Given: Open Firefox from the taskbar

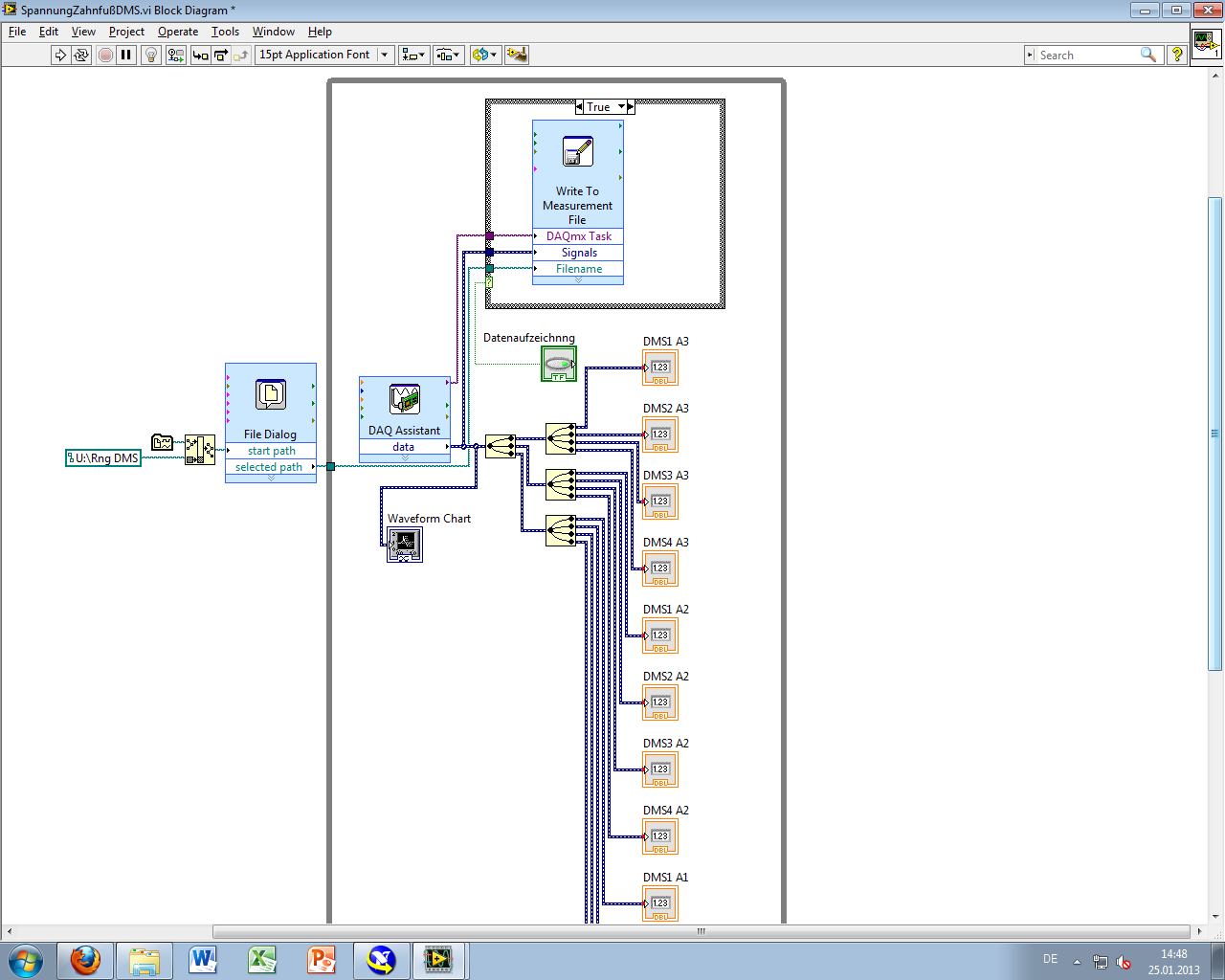Looking at the screenshot, I should (85, 960).
